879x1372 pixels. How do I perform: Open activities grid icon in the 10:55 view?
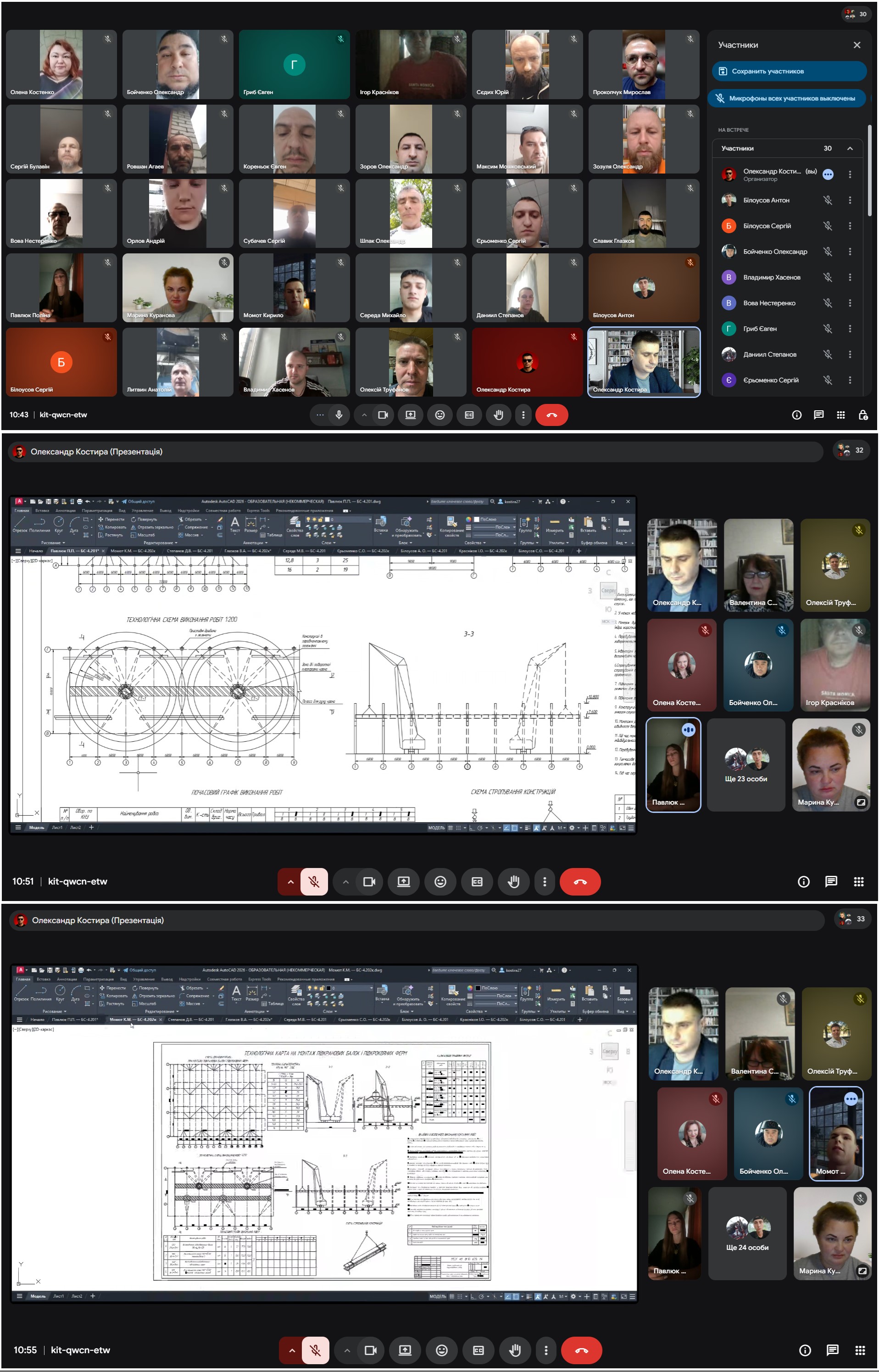coord(860,1351)
